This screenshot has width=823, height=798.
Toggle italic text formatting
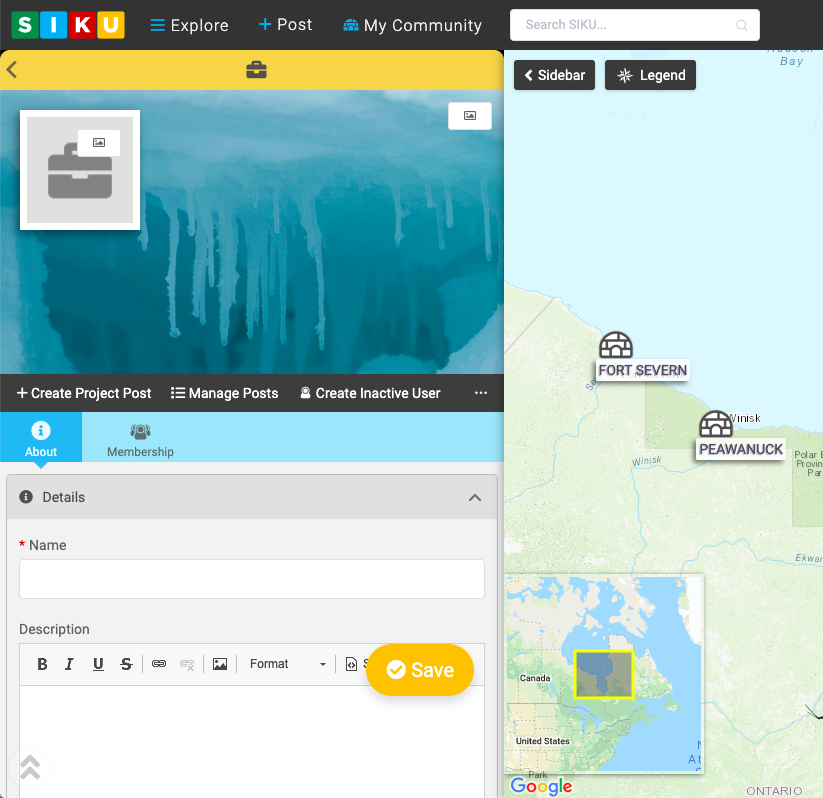tap(70, 664)
